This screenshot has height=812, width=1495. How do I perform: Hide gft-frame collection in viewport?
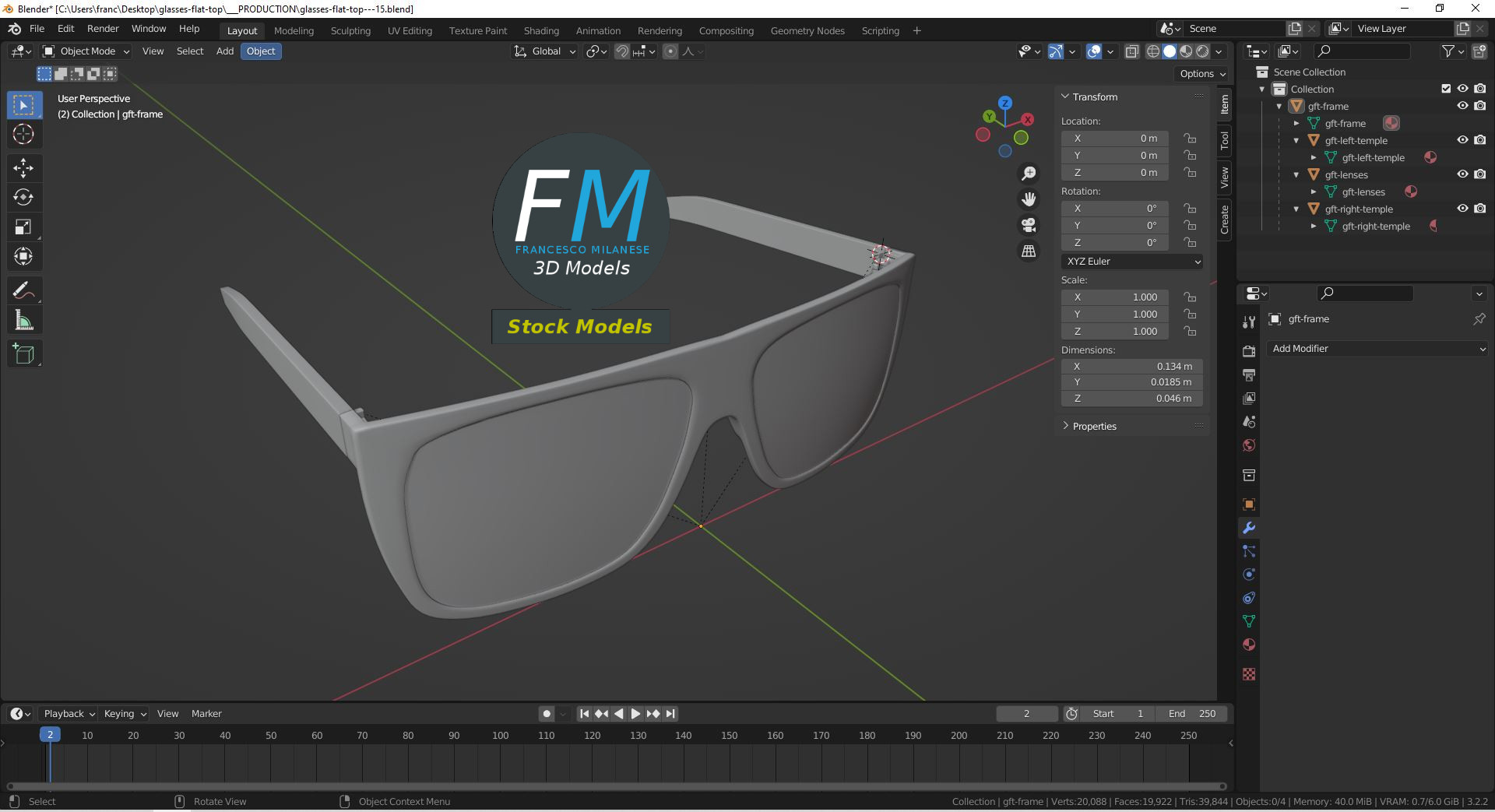tap(1462, 106)
